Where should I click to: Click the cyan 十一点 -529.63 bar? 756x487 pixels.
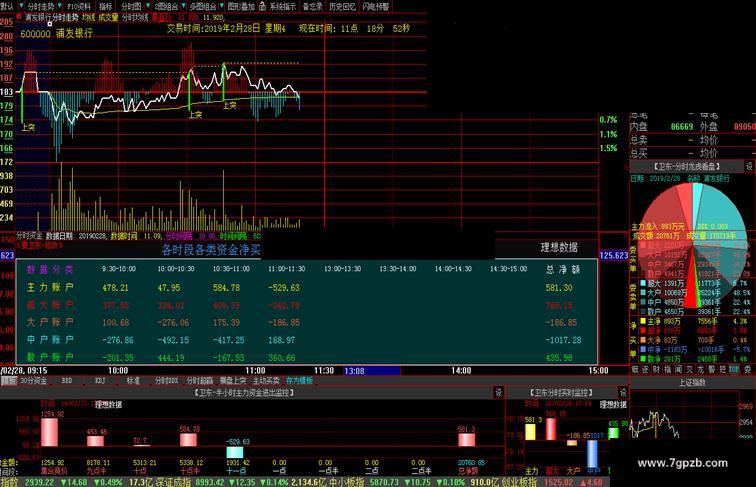point(235,452)
